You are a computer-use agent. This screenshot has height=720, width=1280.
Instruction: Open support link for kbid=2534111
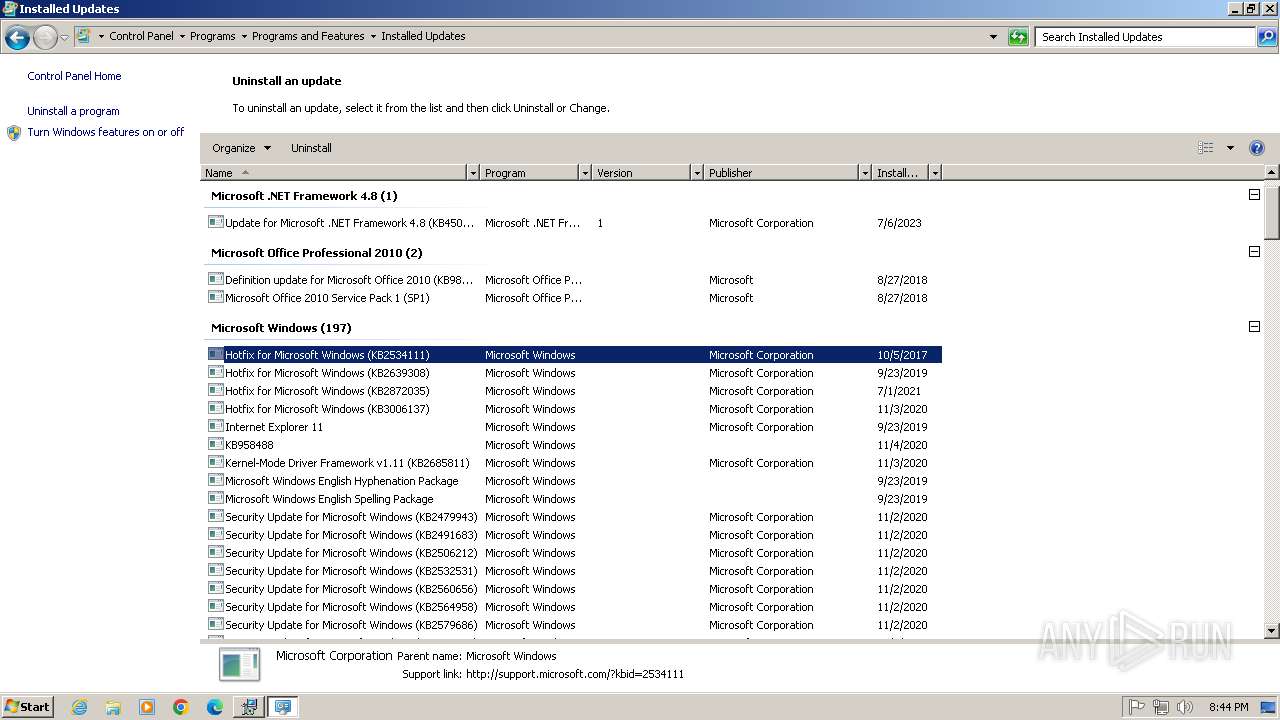coord(575,674)
